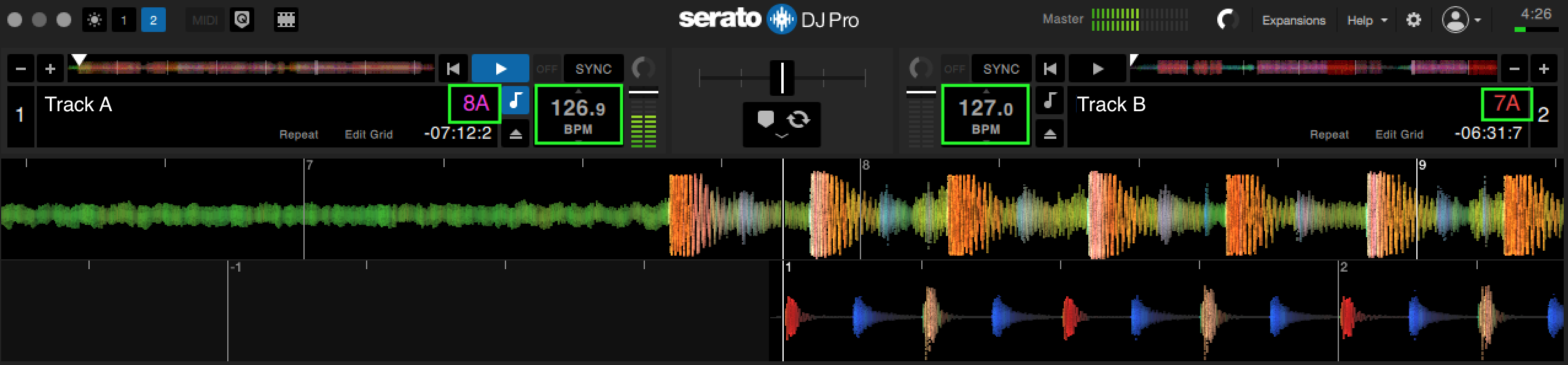Select deck layout 1 button
The image size is (1568, 365).
coord(123,20)
